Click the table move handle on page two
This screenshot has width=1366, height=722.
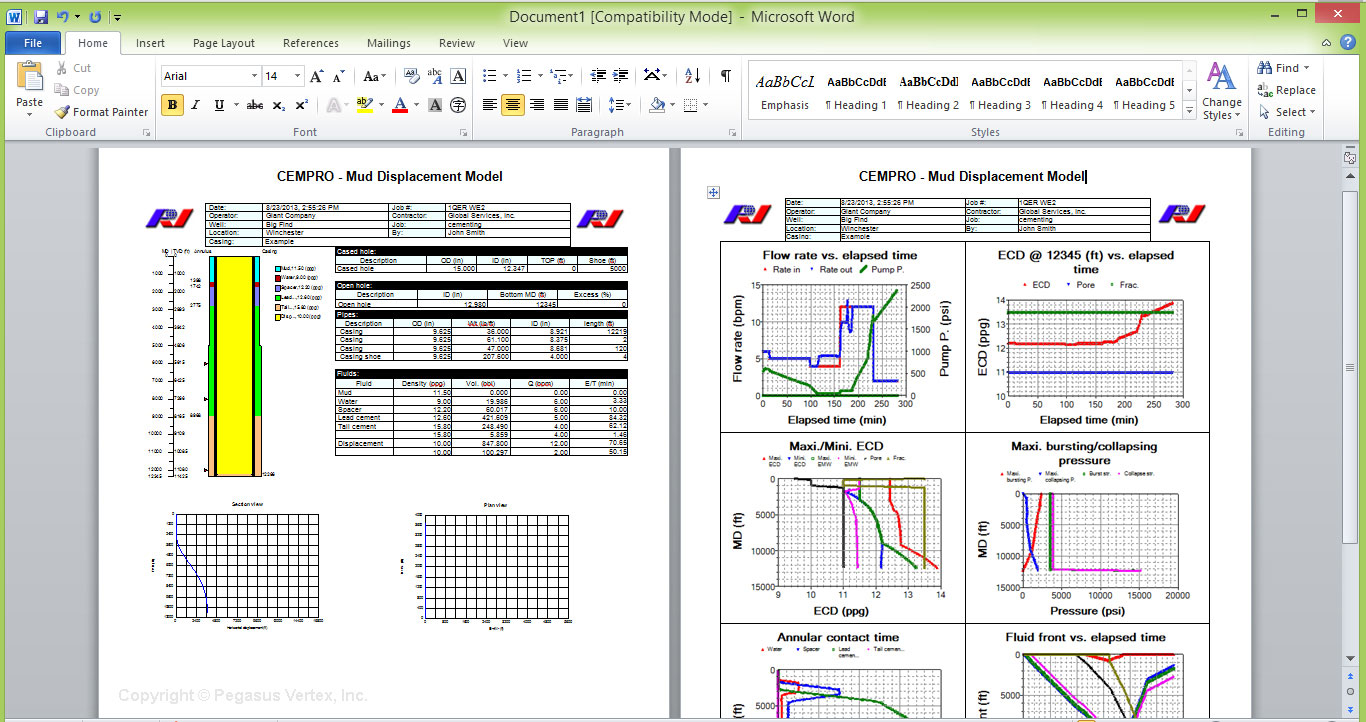click(713, 192)
